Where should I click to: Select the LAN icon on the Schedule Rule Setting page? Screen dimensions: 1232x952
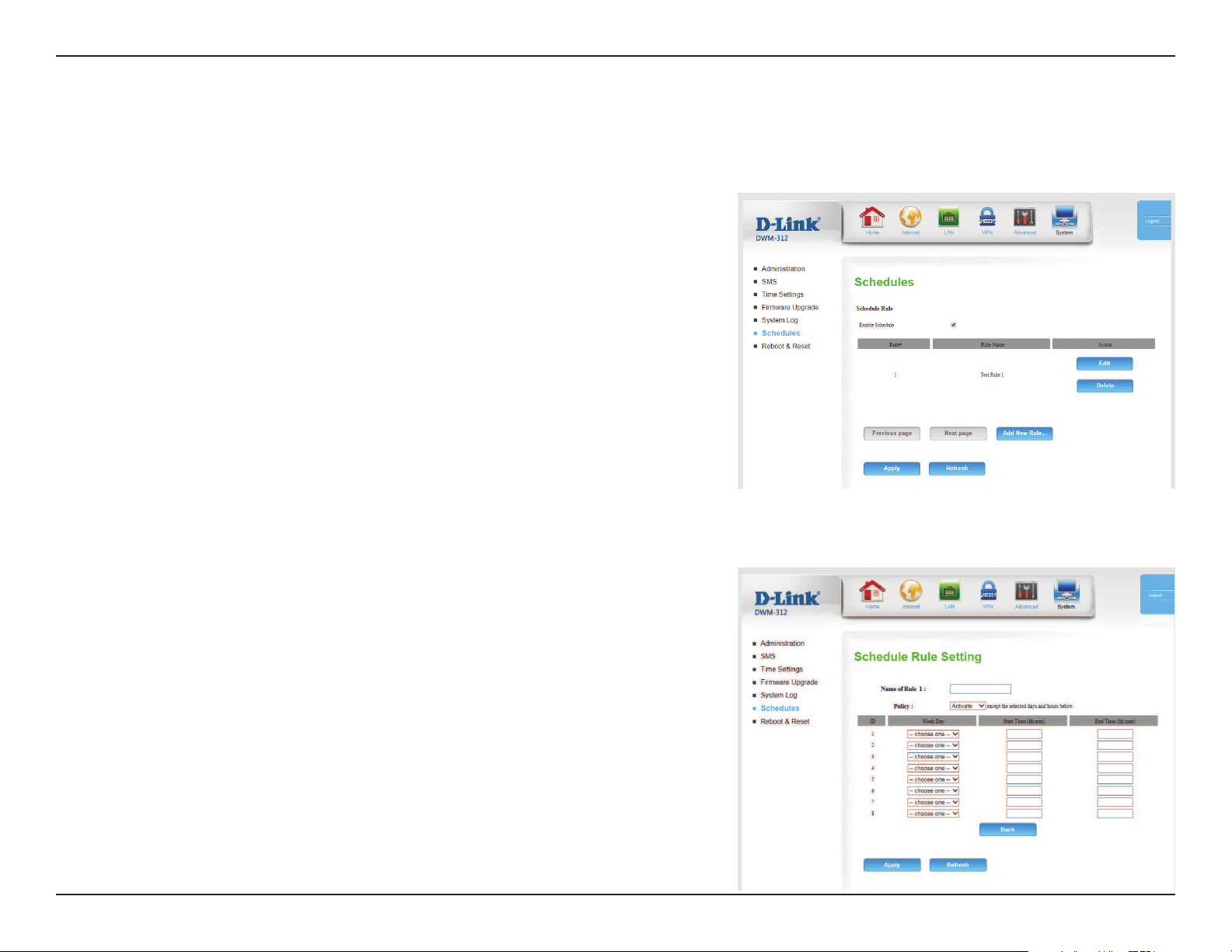tap(949, 591)
